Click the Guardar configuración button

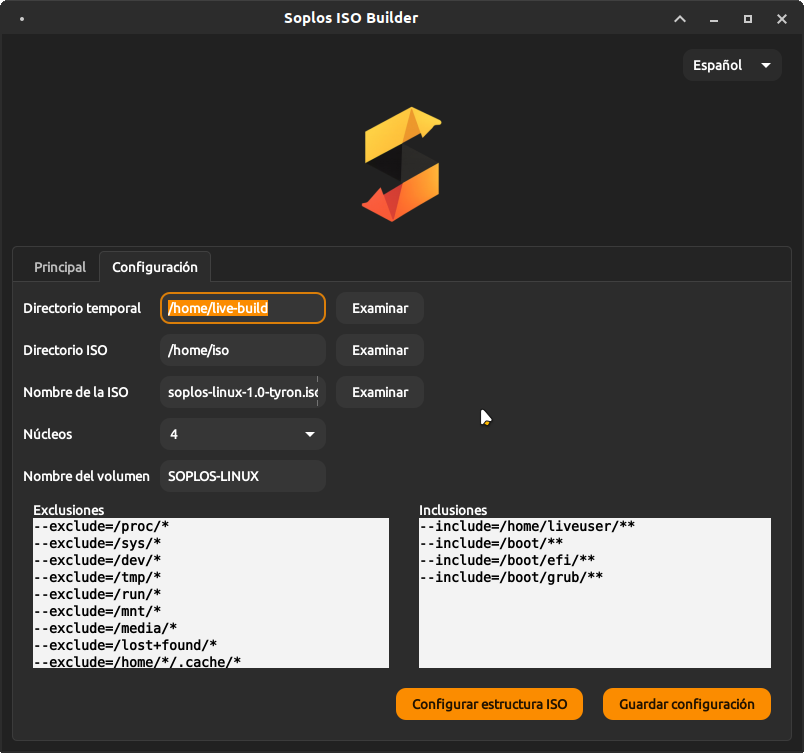(687, 704)
